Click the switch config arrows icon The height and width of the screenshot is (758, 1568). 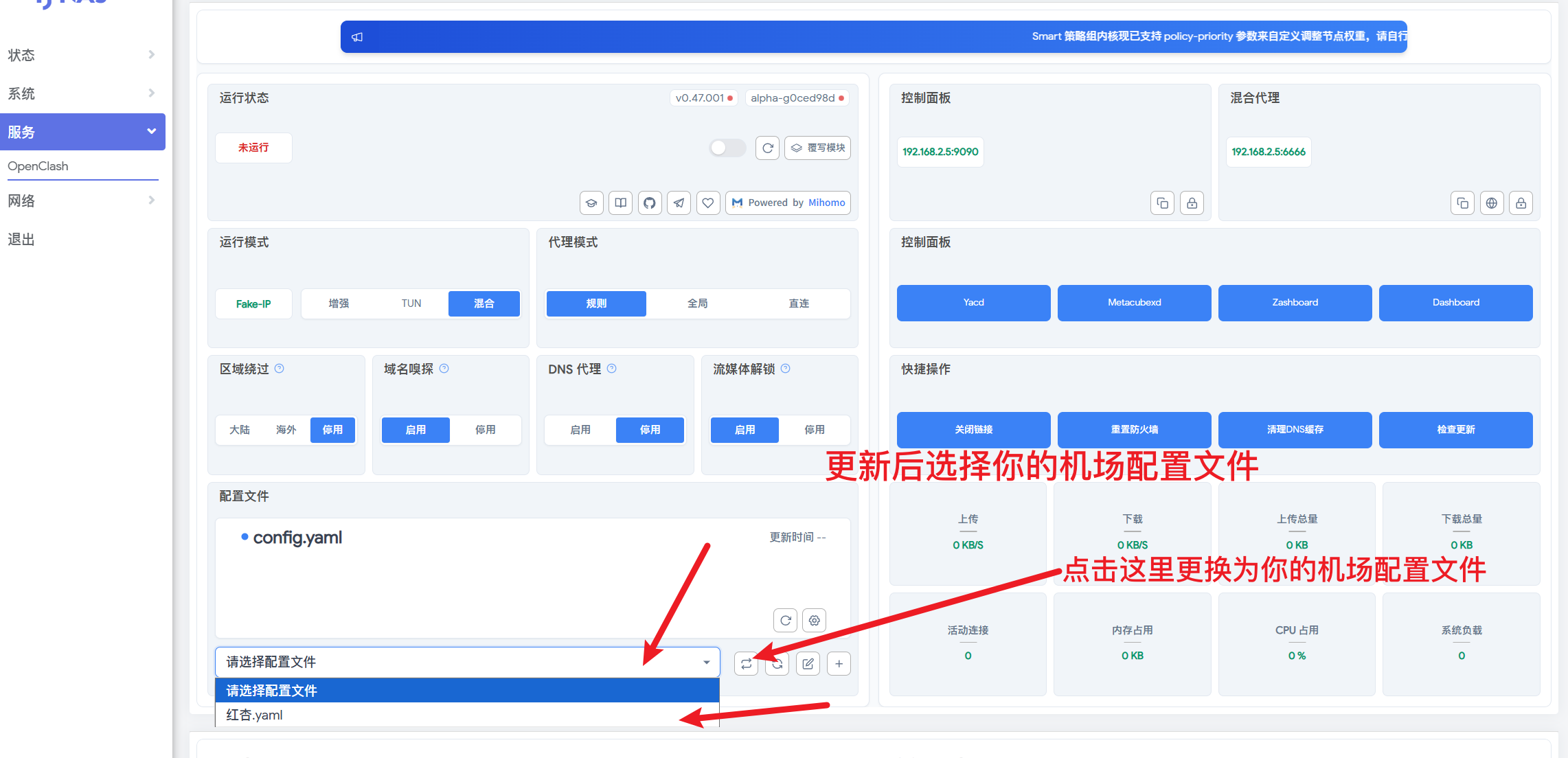[x=746, y=664]
